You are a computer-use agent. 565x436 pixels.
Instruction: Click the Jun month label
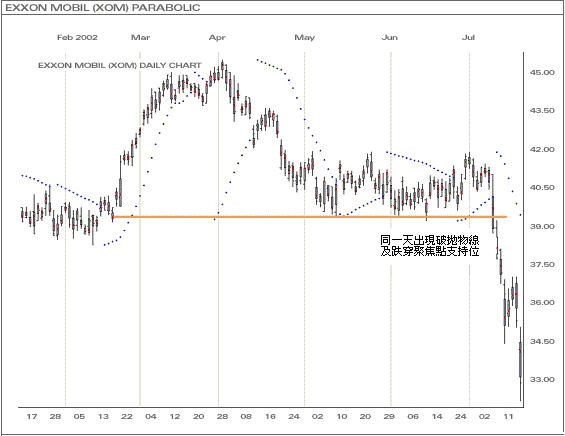click(390, 37)
